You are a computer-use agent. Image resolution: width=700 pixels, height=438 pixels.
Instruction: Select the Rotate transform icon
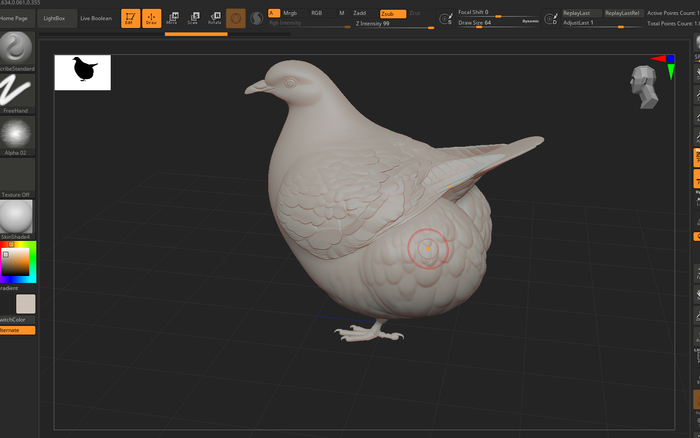pos(215,18)
